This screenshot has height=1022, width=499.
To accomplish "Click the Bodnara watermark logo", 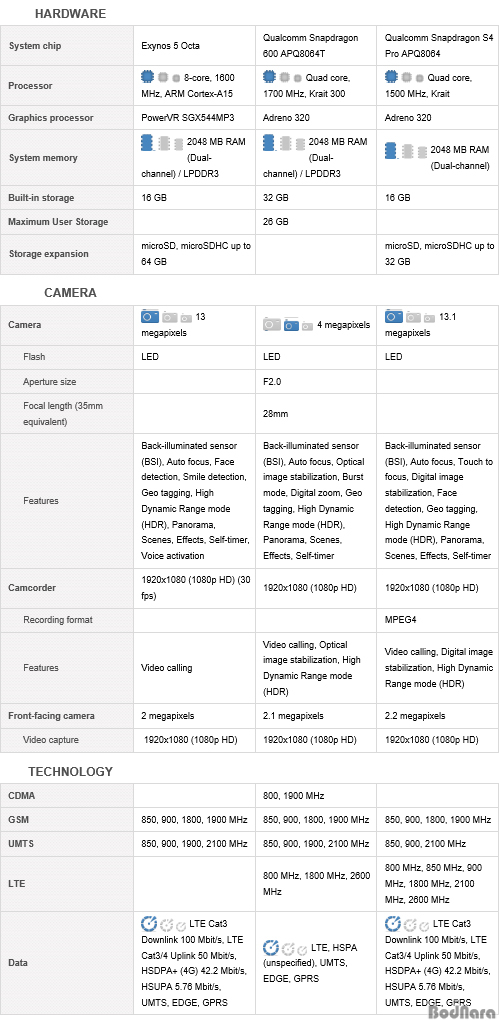I will point(461,1013).
